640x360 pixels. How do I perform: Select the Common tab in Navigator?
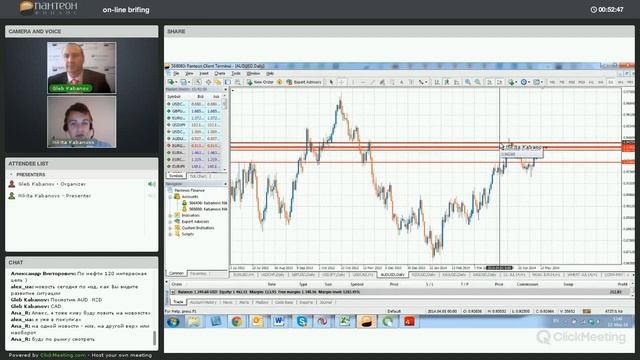click(176, 273)
